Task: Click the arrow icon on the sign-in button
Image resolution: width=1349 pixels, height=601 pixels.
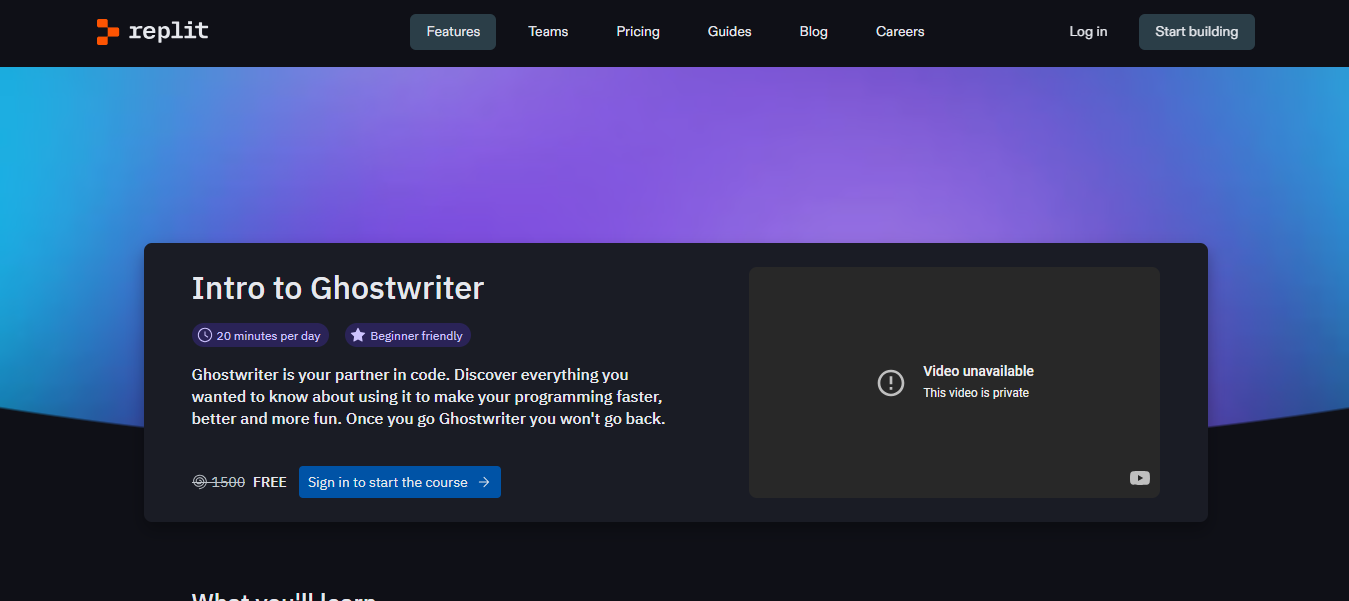Action: (x=484, y=482)
